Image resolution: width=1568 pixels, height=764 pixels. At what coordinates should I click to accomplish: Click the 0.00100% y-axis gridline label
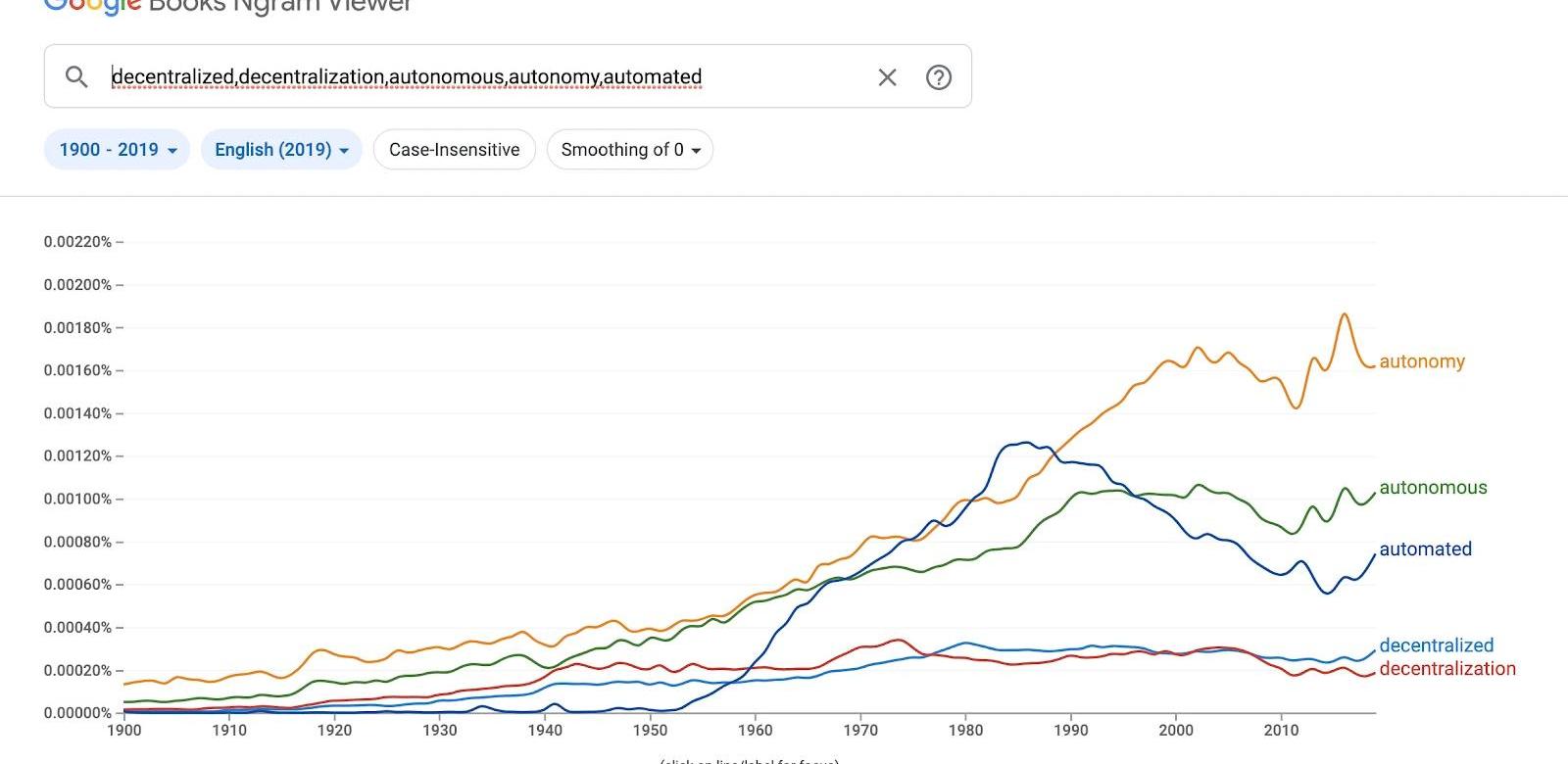77,500
